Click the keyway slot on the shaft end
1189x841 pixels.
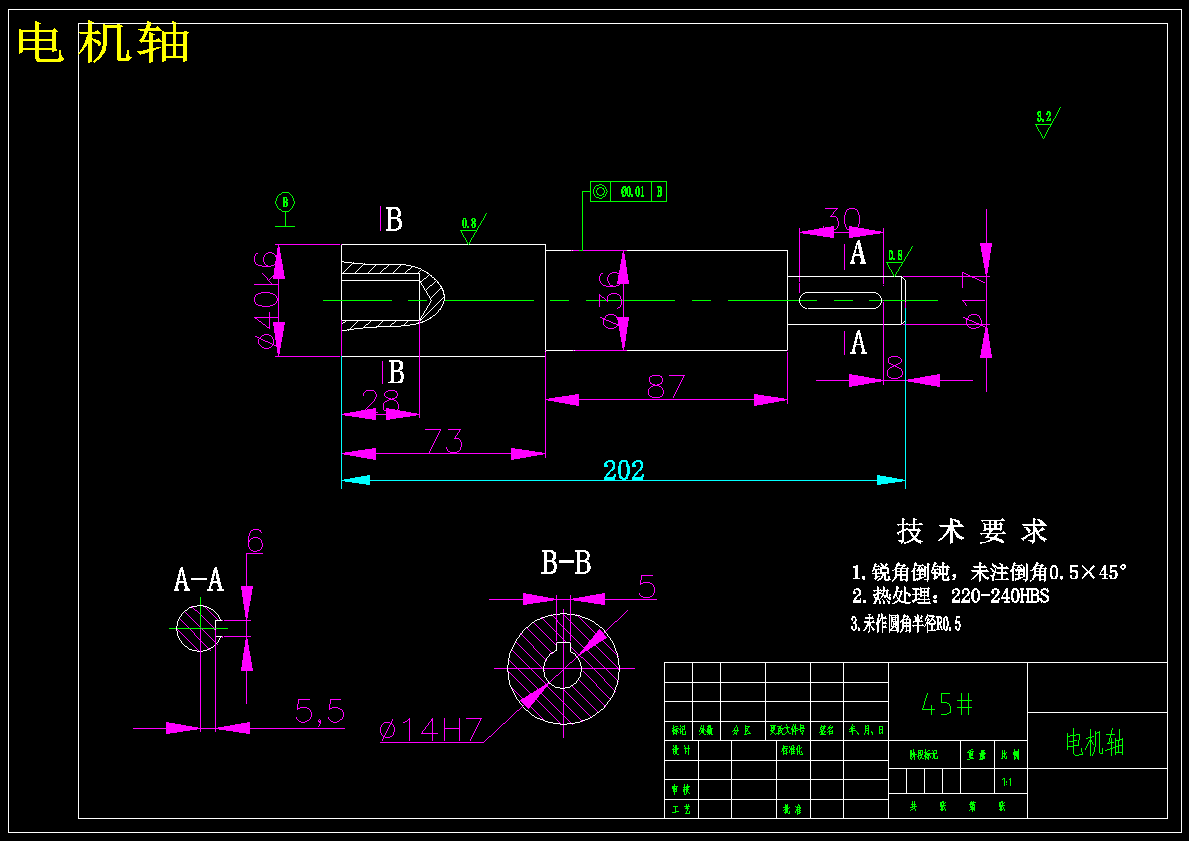[x=841, y=300]
